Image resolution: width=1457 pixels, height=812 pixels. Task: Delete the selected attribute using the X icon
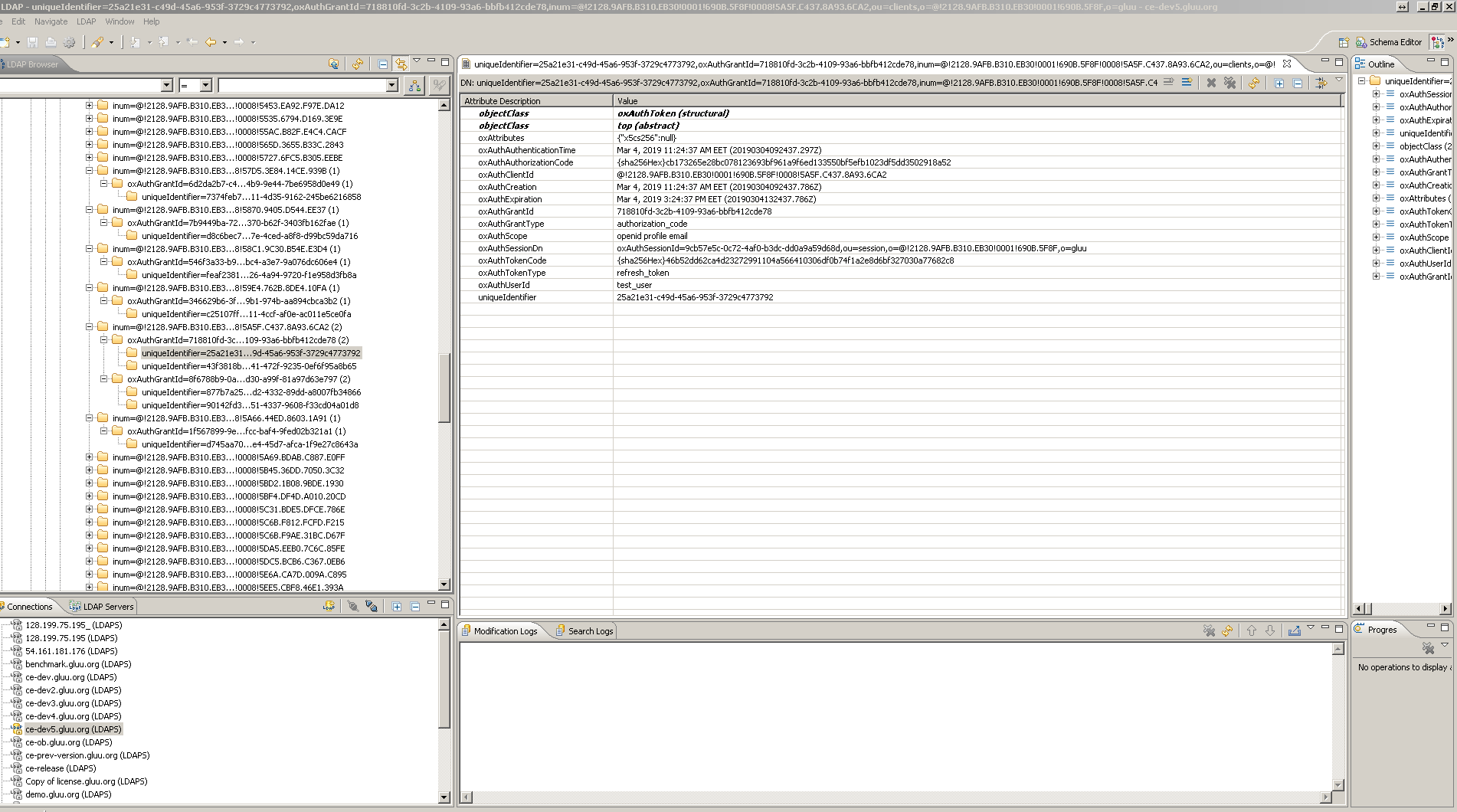(x=1211, y=83)
